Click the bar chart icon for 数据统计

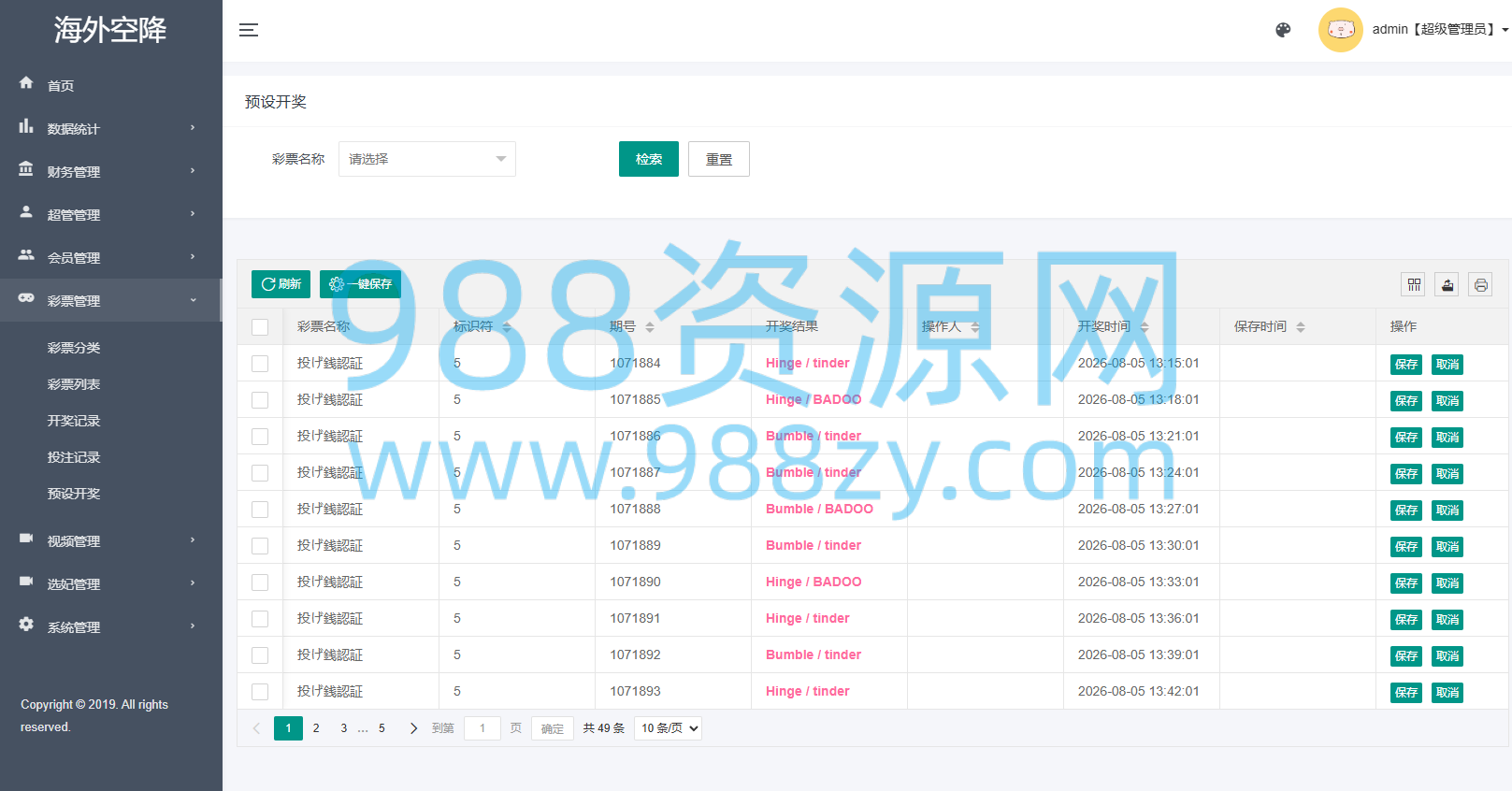(x=26, y=126)
